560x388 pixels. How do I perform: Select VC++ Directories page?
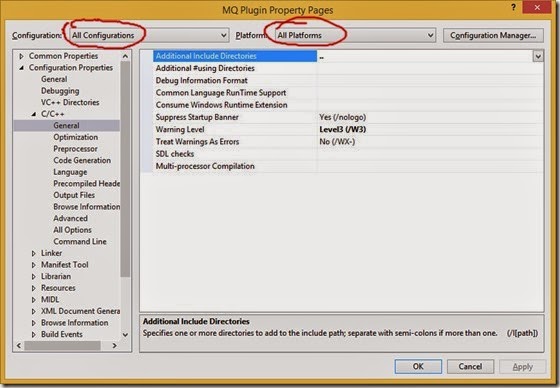tap(70, 102)
